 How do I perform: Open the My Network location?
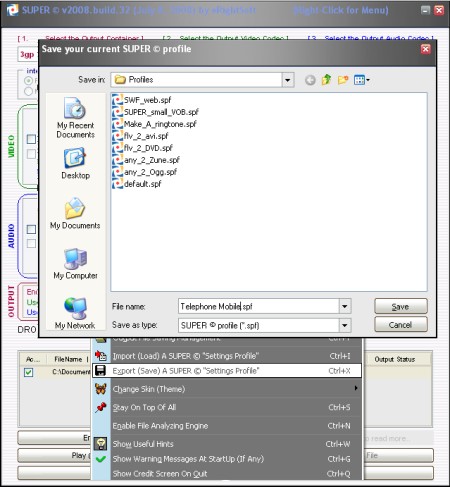click(75, 313)
